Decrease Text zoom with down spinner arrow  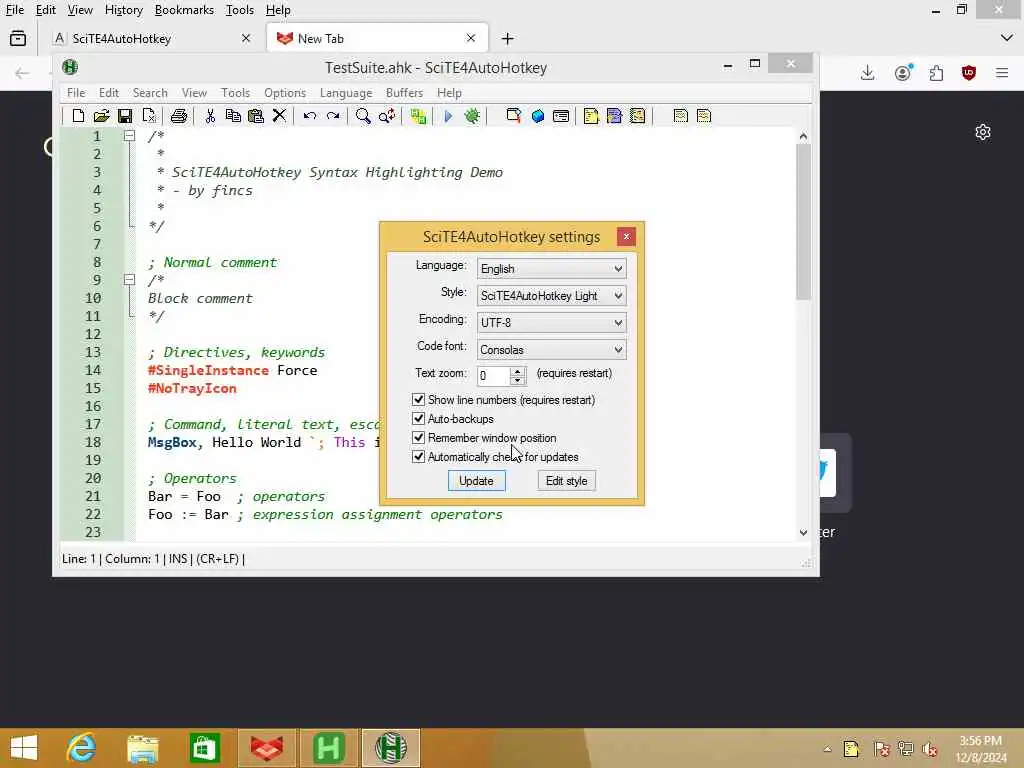point(517,380)
